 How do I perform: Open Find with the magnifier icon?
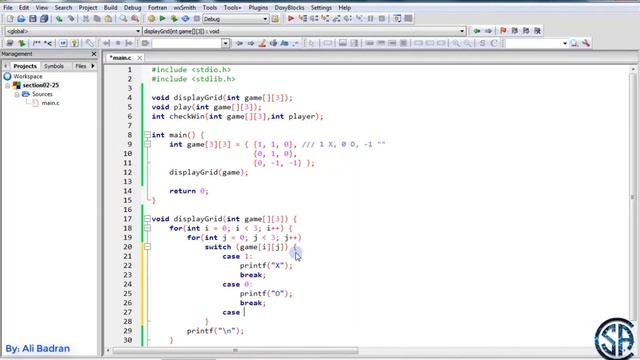(x=123, y=19)
